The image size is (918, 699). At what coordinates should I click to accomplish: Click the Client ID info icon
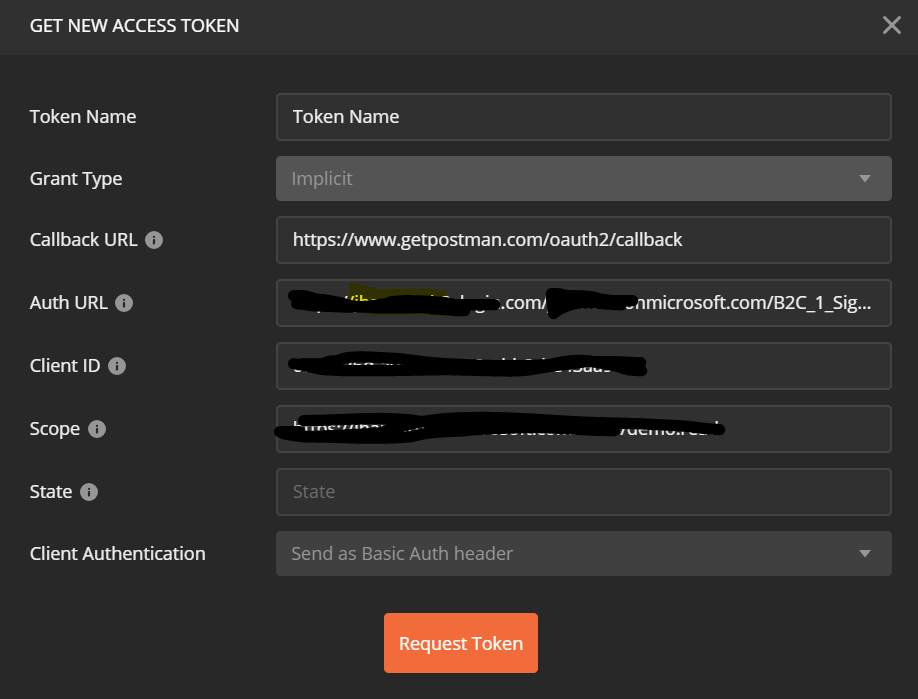[x=114, y=366]
